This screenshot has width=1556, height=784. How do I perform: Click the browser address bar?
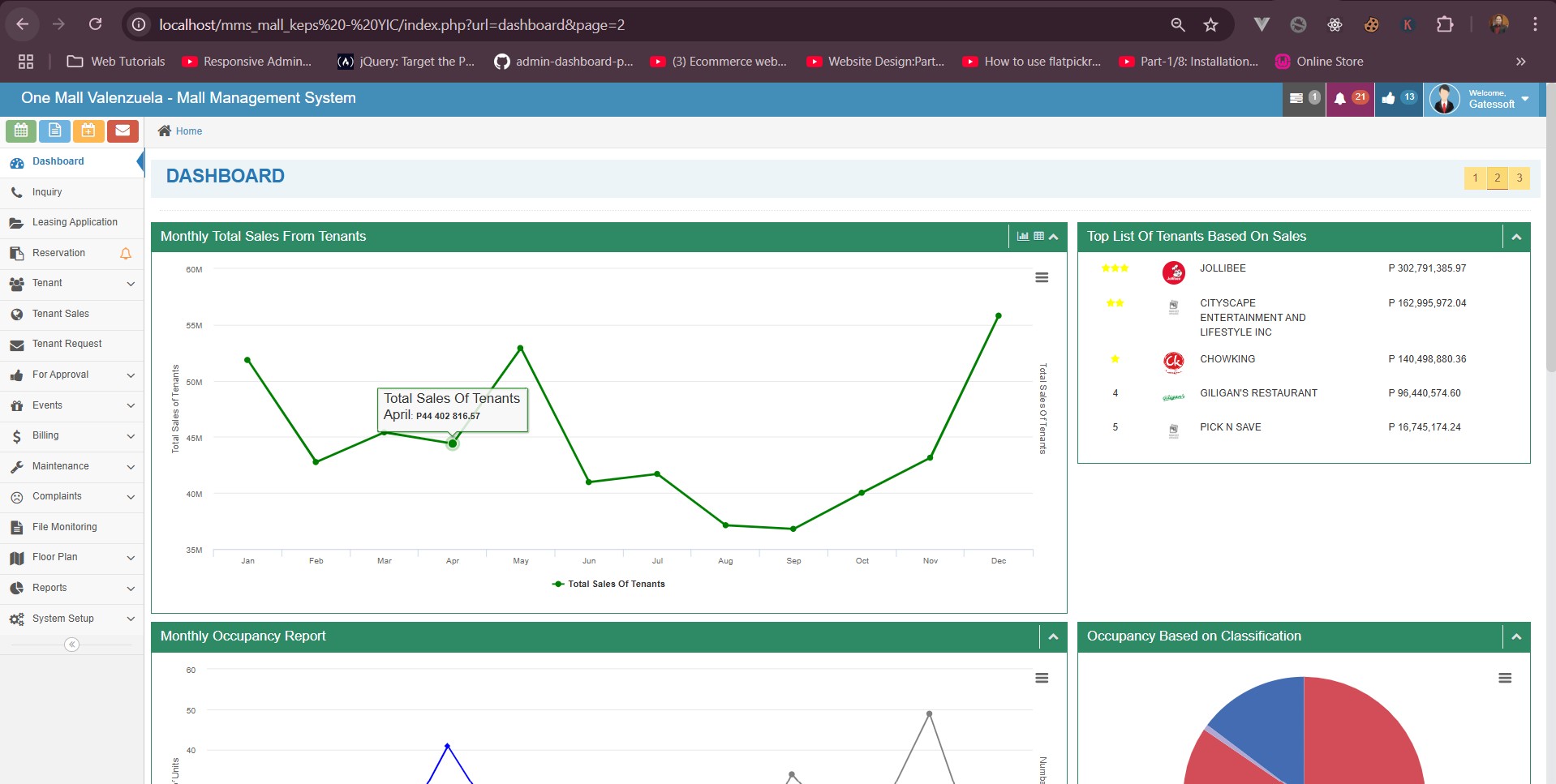[649, 25]
